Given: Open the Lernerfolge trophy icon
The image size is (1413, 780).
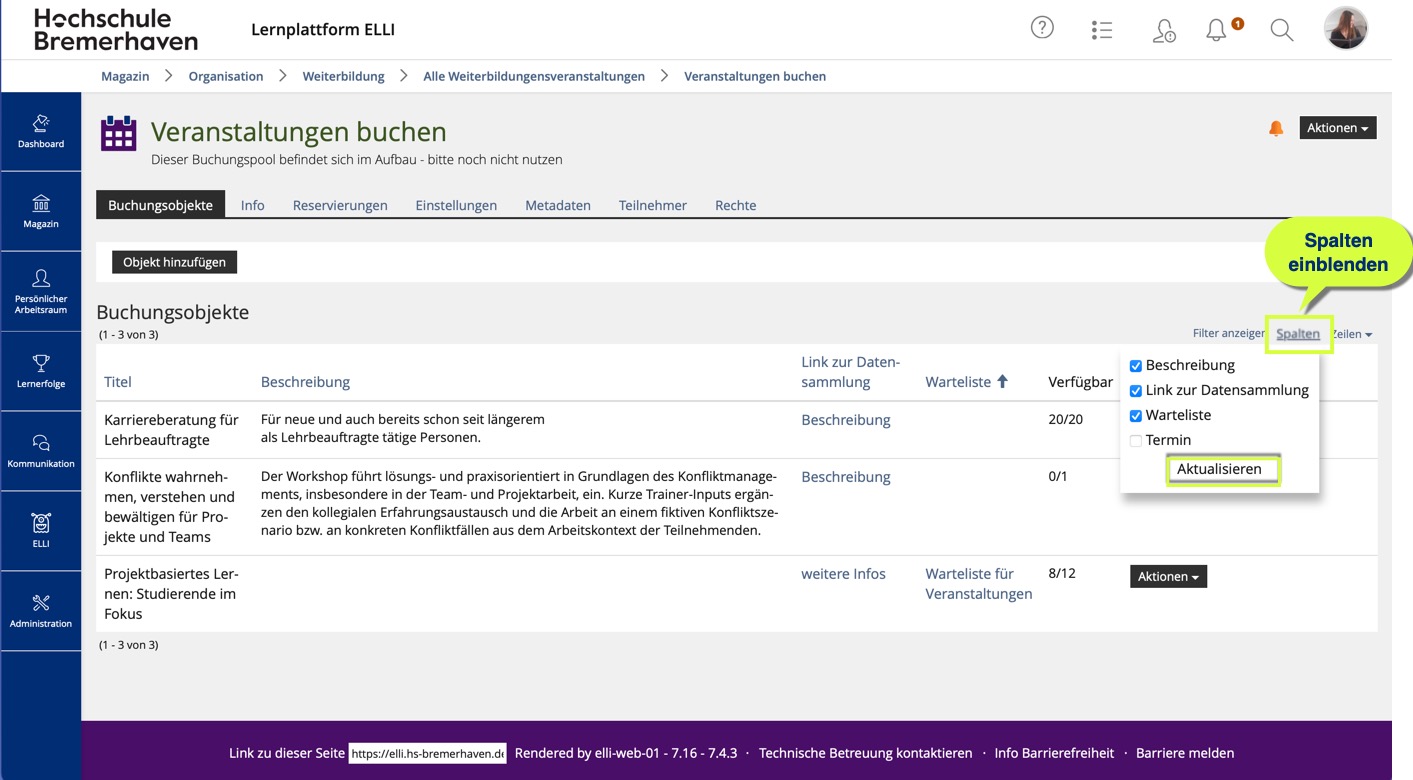Looking at the screenshot, I should tap(41, 371).
